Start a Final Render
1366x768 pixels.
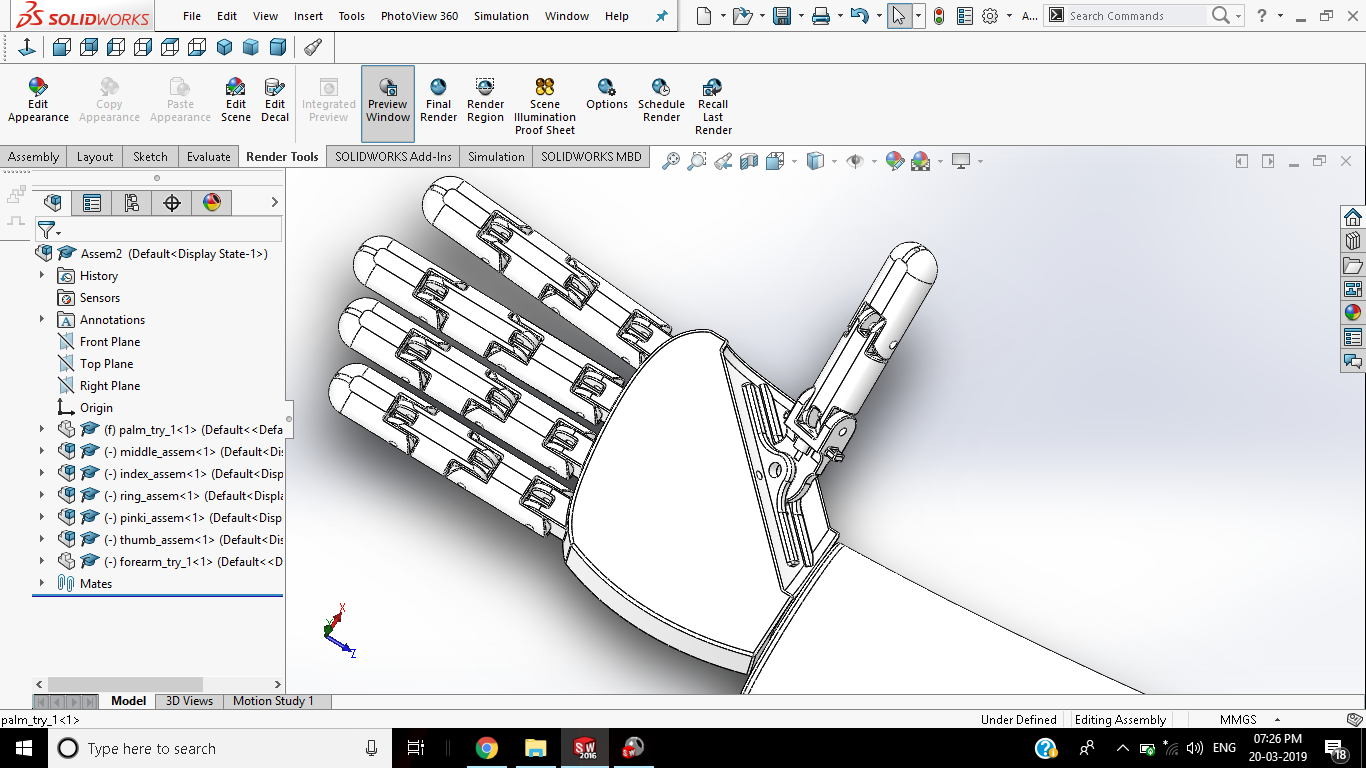pos(438,101)
